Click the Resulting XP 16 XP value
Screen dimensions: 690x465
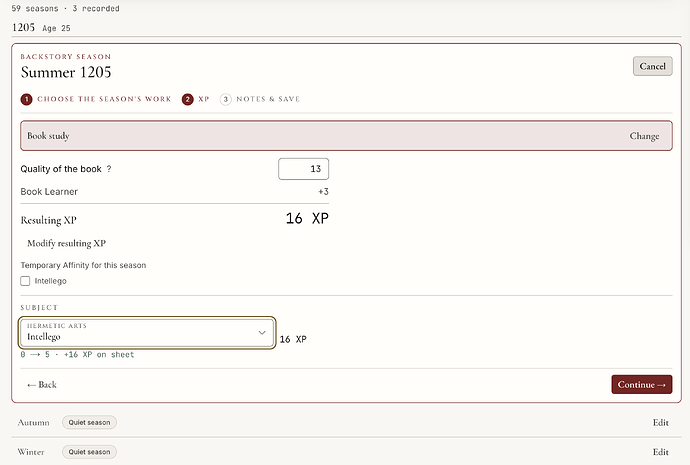pyautogui.click(x=307, y=218)
